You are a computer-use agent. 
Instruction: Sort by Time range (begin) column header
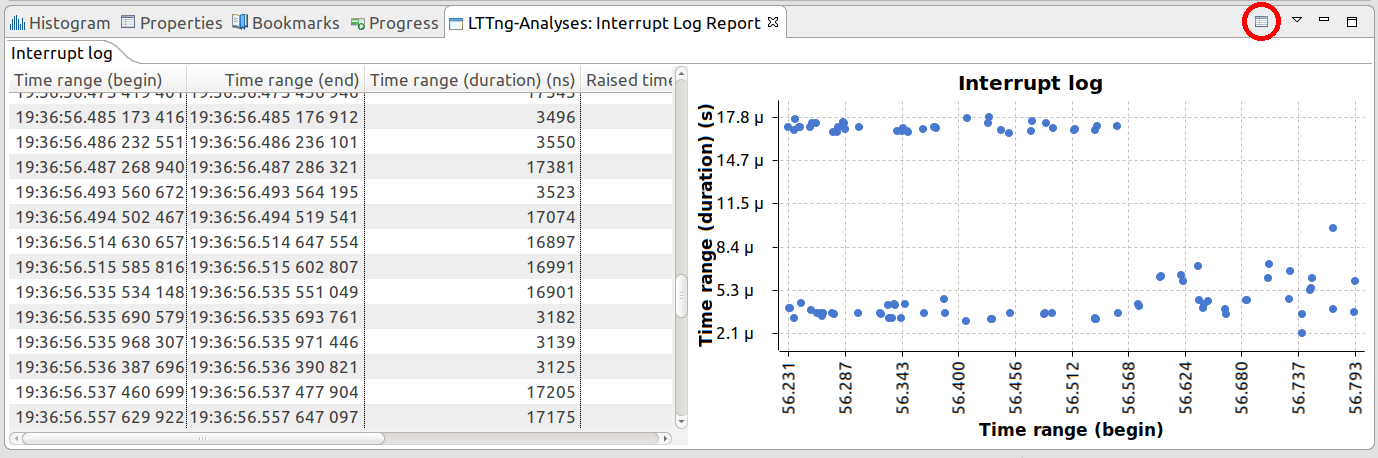[x=95, y=80]
